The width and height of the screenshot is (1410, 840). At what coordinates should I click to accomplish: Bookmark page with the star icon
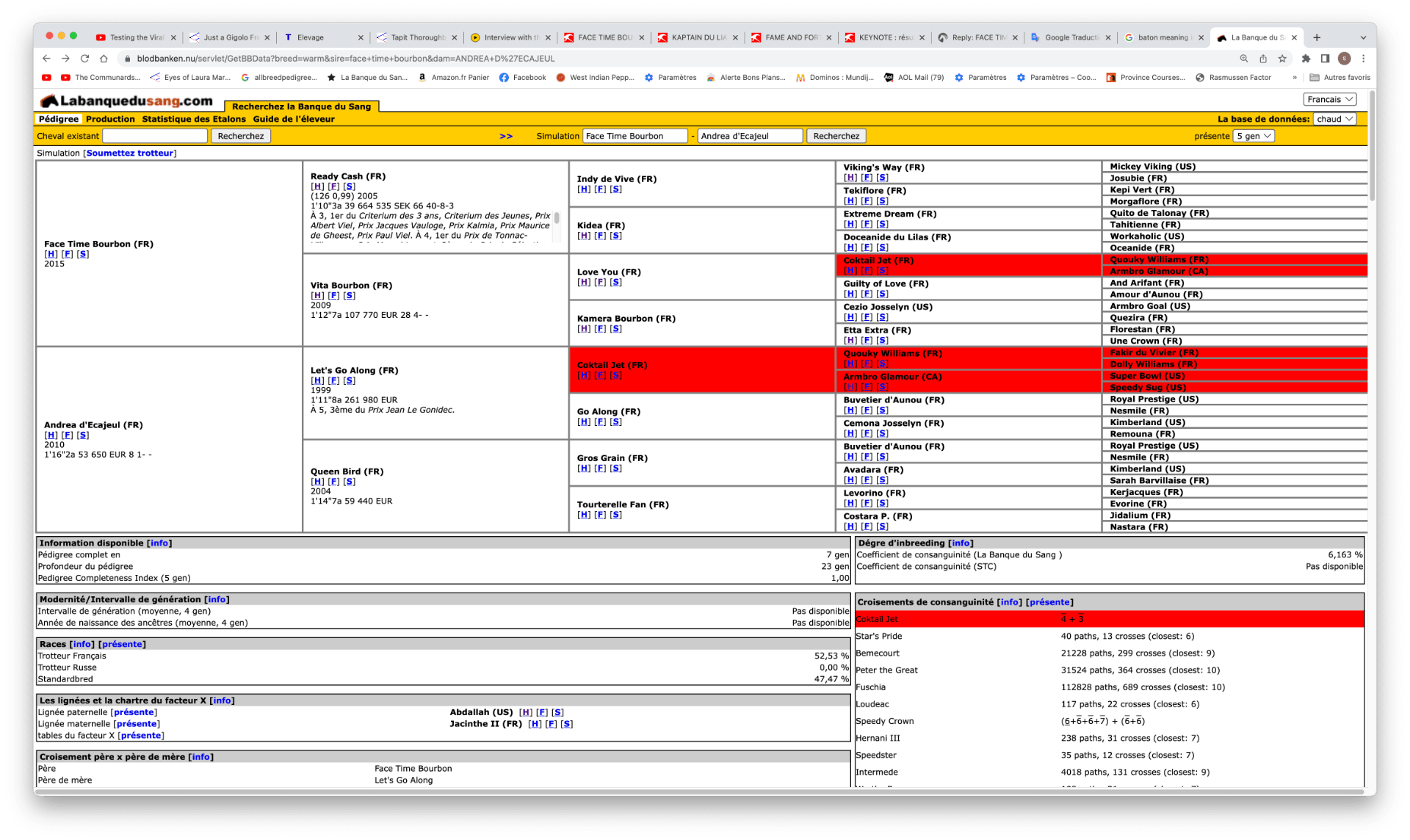[1282, 58]
